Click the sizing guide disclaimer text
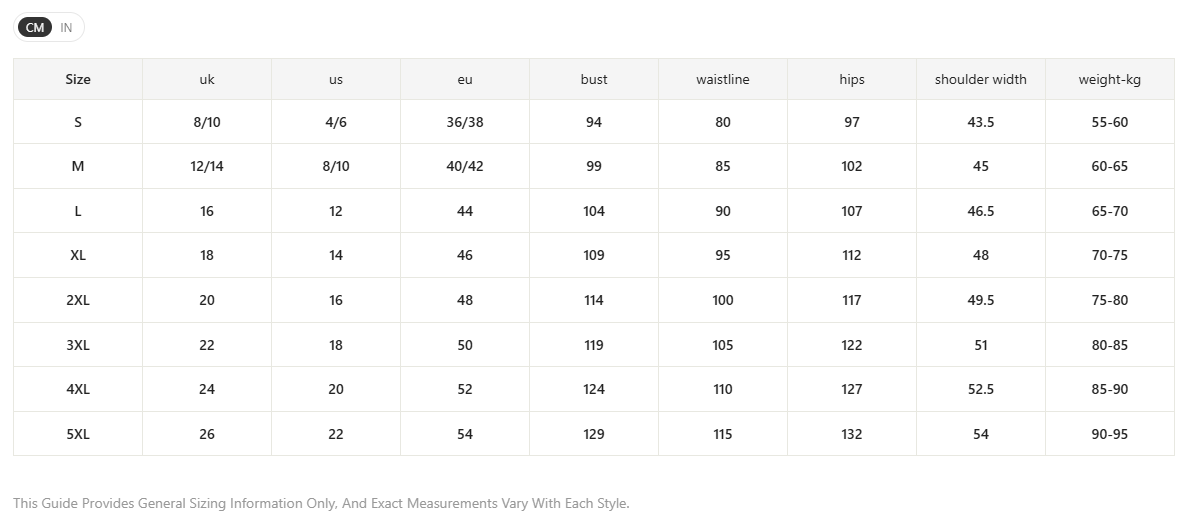This screenshot has height=523, width=1185. coord(321,503)
